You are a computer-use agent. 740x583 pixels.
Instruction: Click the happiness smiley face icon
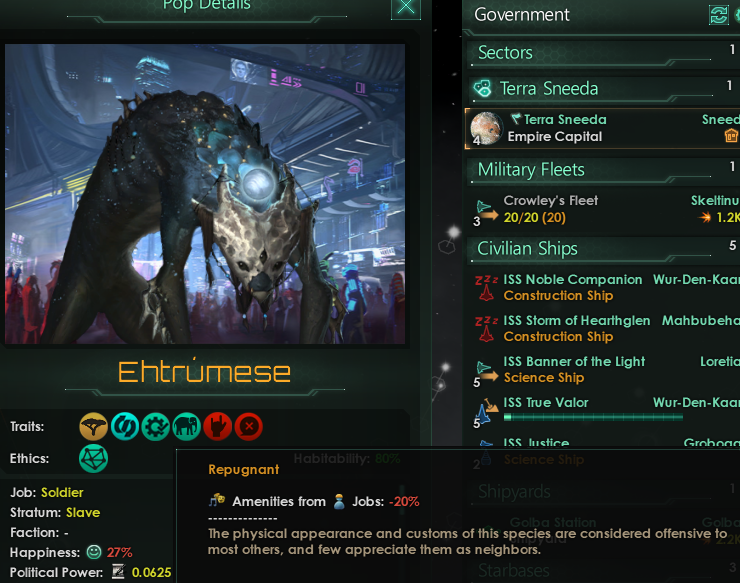click(x=94, y=552)
